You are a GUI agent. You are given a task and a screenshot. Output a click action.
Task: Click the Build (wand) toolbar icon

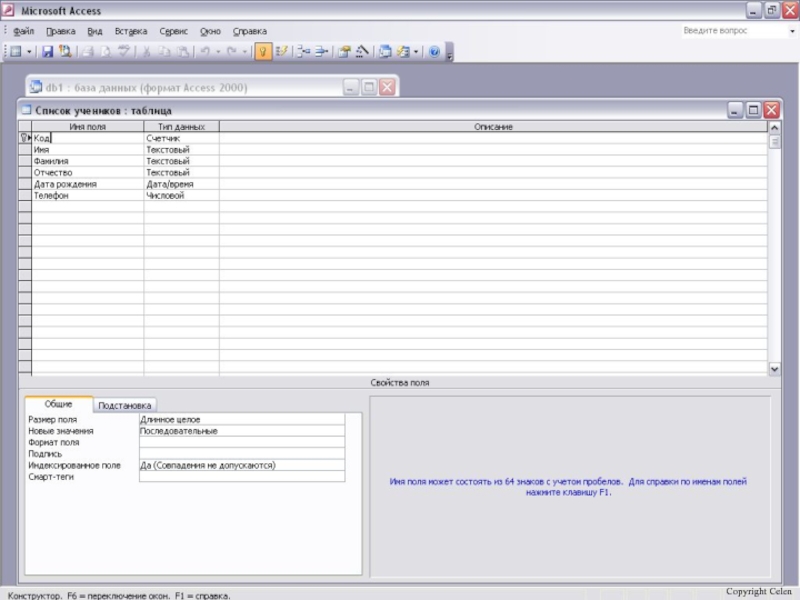click(362, 51)
